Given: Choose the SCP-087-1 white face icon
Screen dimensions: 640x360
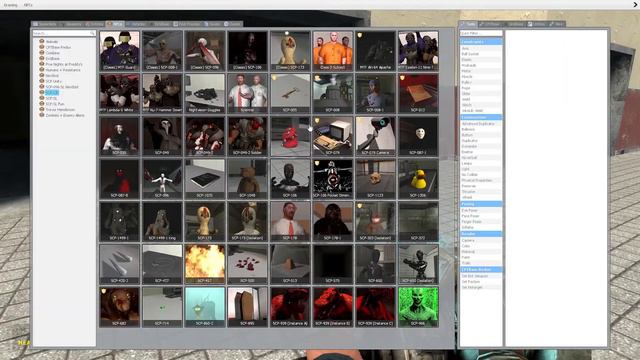Looking at the screenshot, I should 418,136.
